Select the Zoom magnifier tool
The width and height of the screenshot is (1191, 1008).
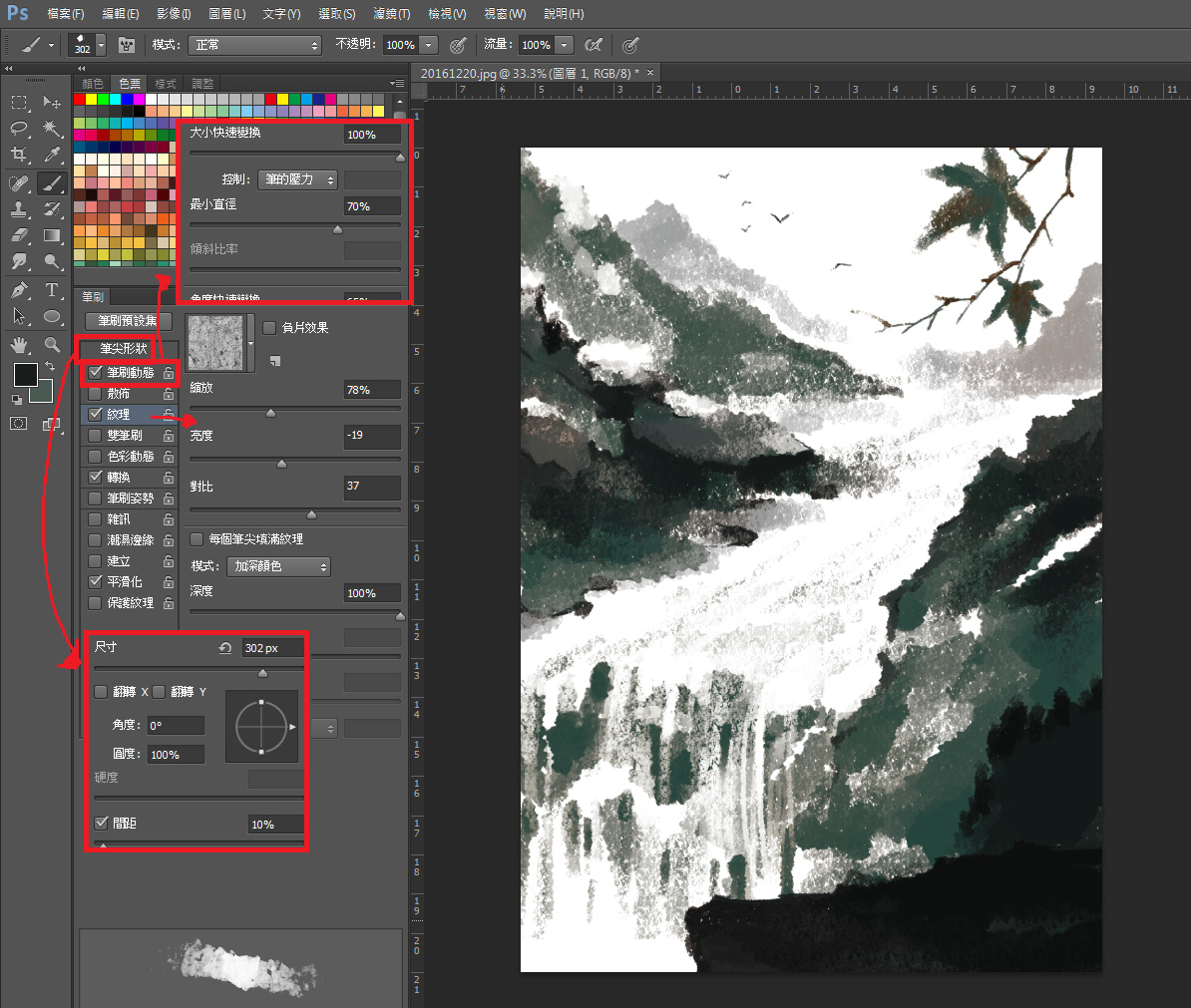52,345
